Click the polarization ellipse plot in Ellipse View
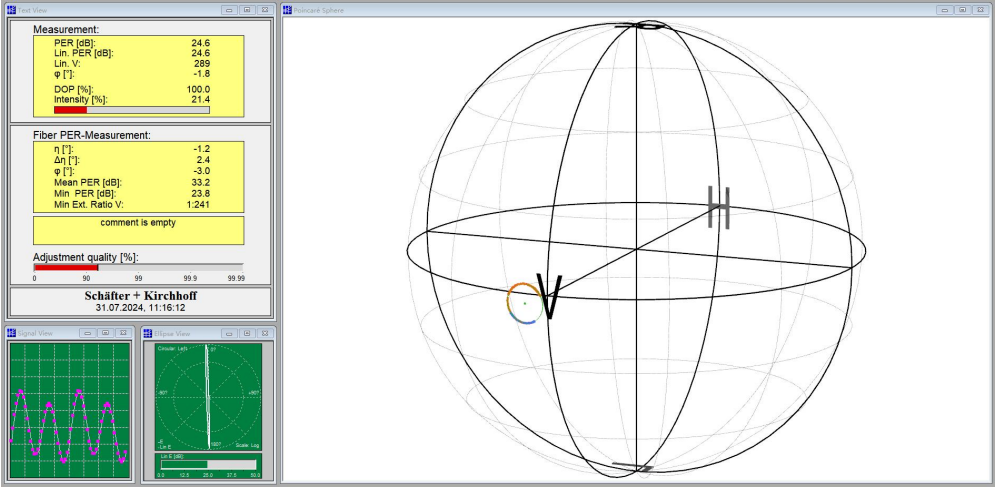The height and width of the screenshot is (491, 996). pyautogui.click(x=208, y=397)
